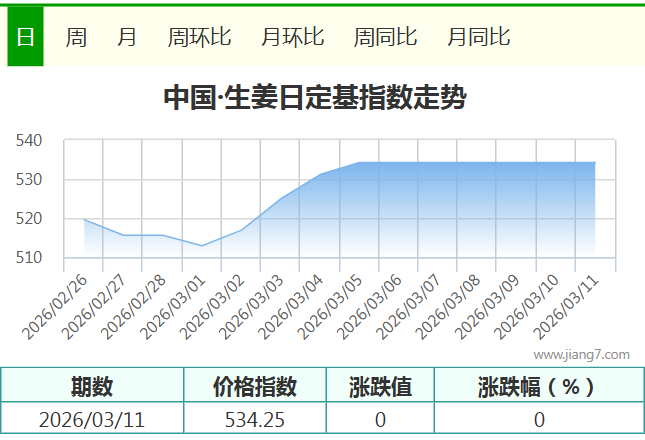Click the chart title 中国·生姜日定基指数走势
The image size is (645, 440).
click(314, 98)
